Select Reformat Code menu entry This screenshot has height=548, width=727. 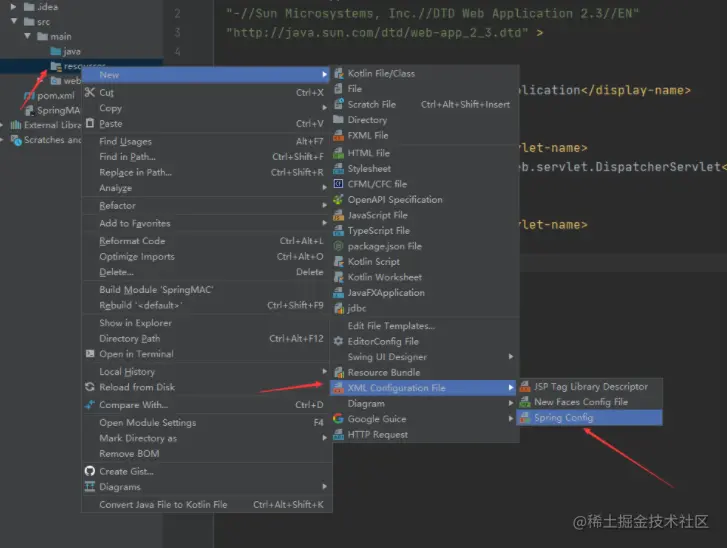pos(205,241)
